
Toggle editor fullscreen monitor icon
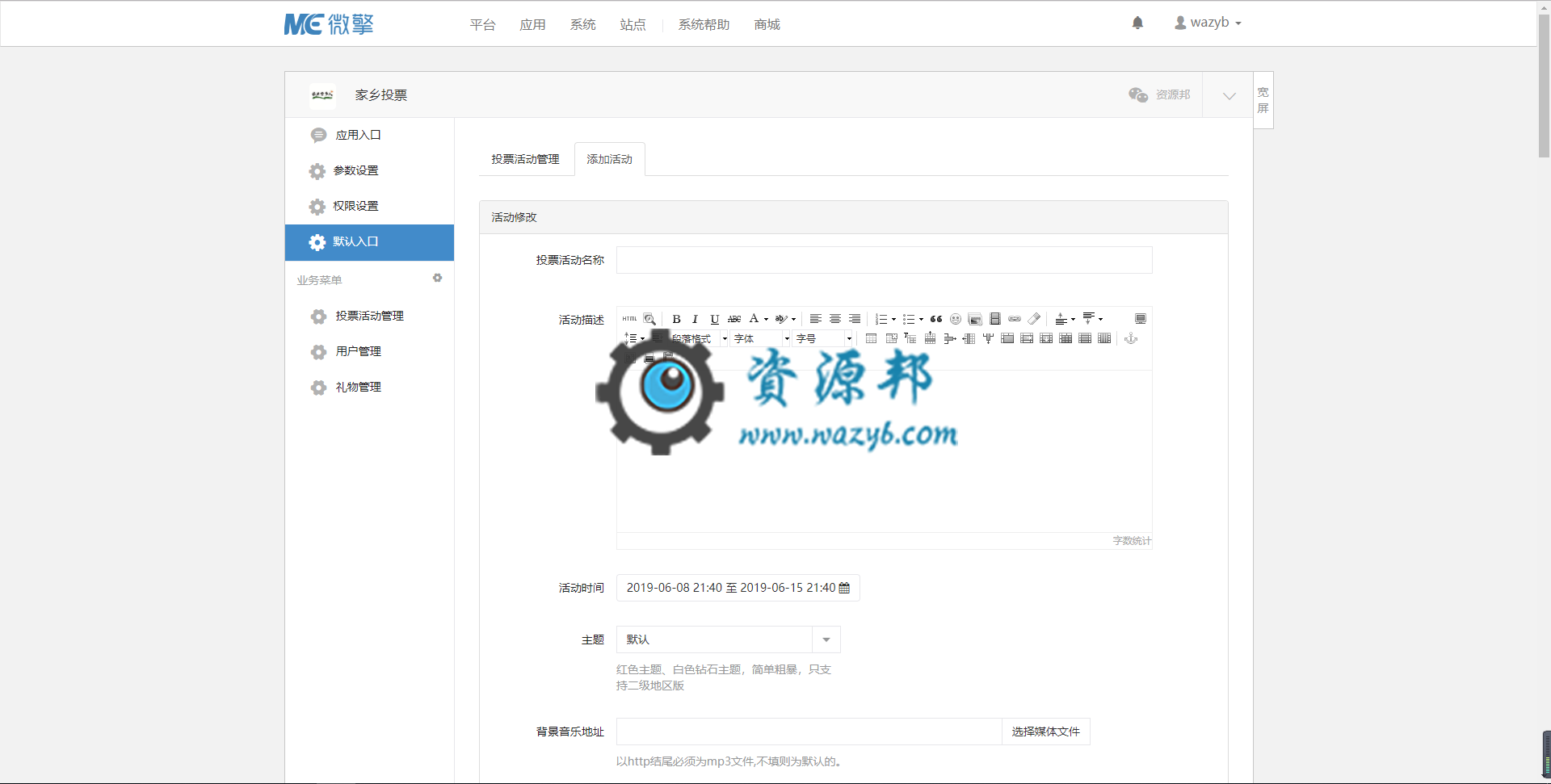(x=1141, y=319)
